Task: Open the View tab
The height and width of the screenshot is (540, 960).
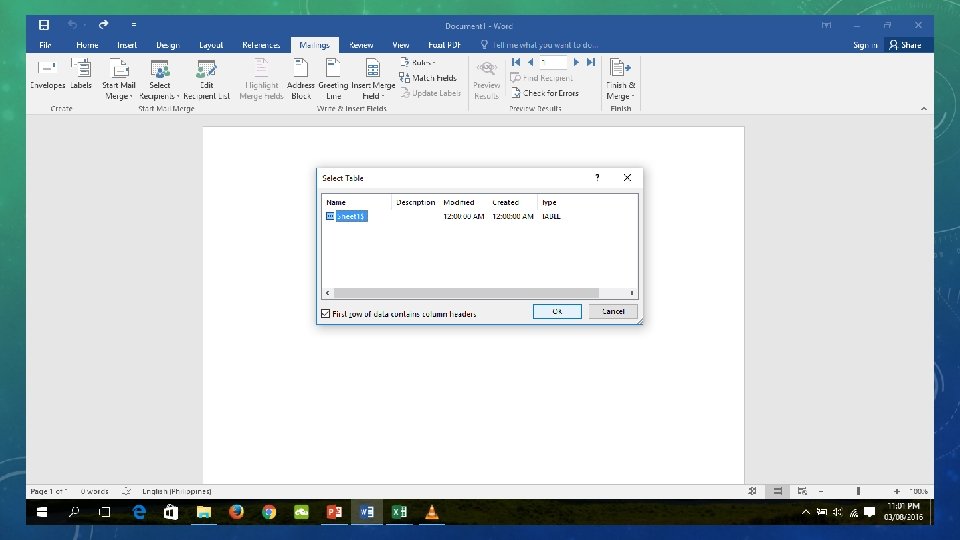Action: coord(400,45)
